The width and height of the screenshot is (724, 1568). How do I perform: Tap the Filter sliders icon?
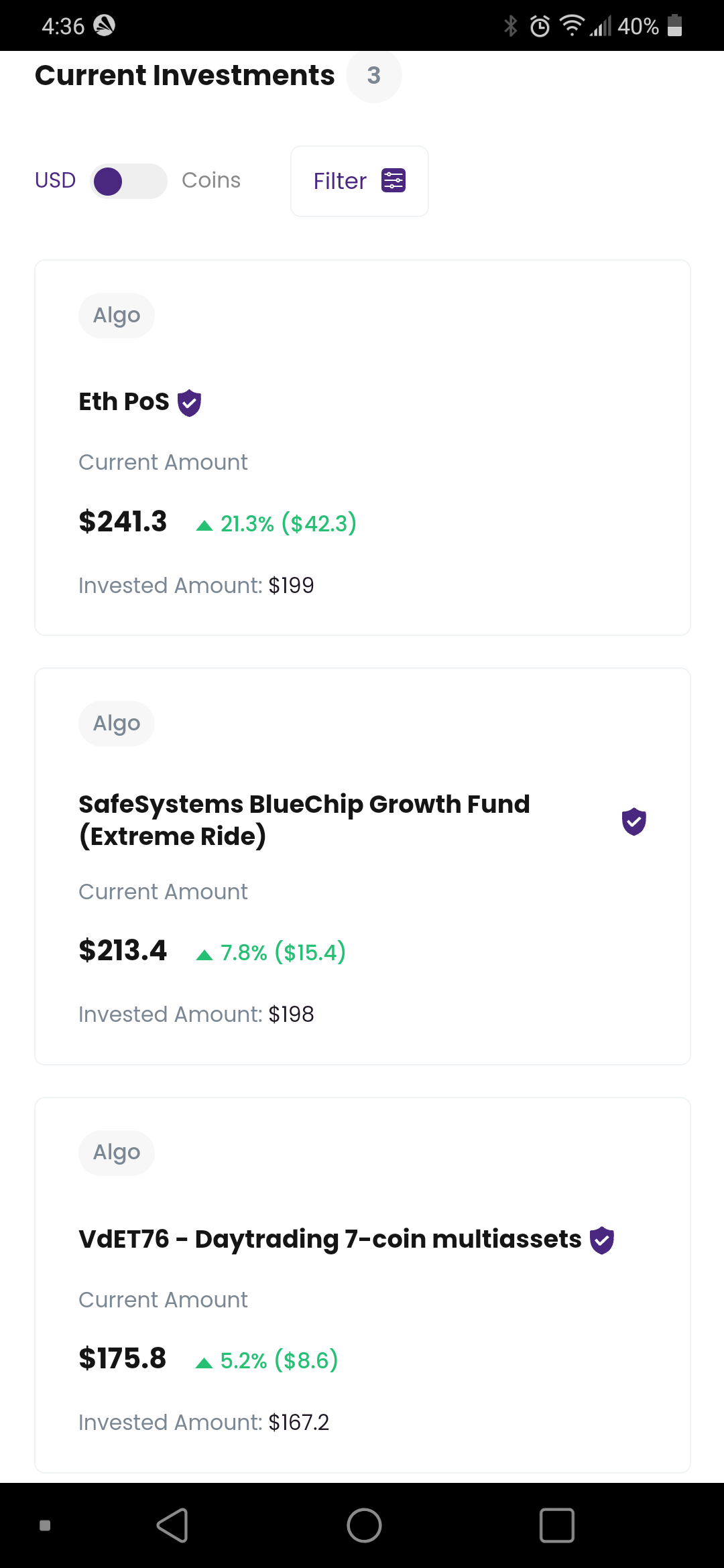(394, 180)
